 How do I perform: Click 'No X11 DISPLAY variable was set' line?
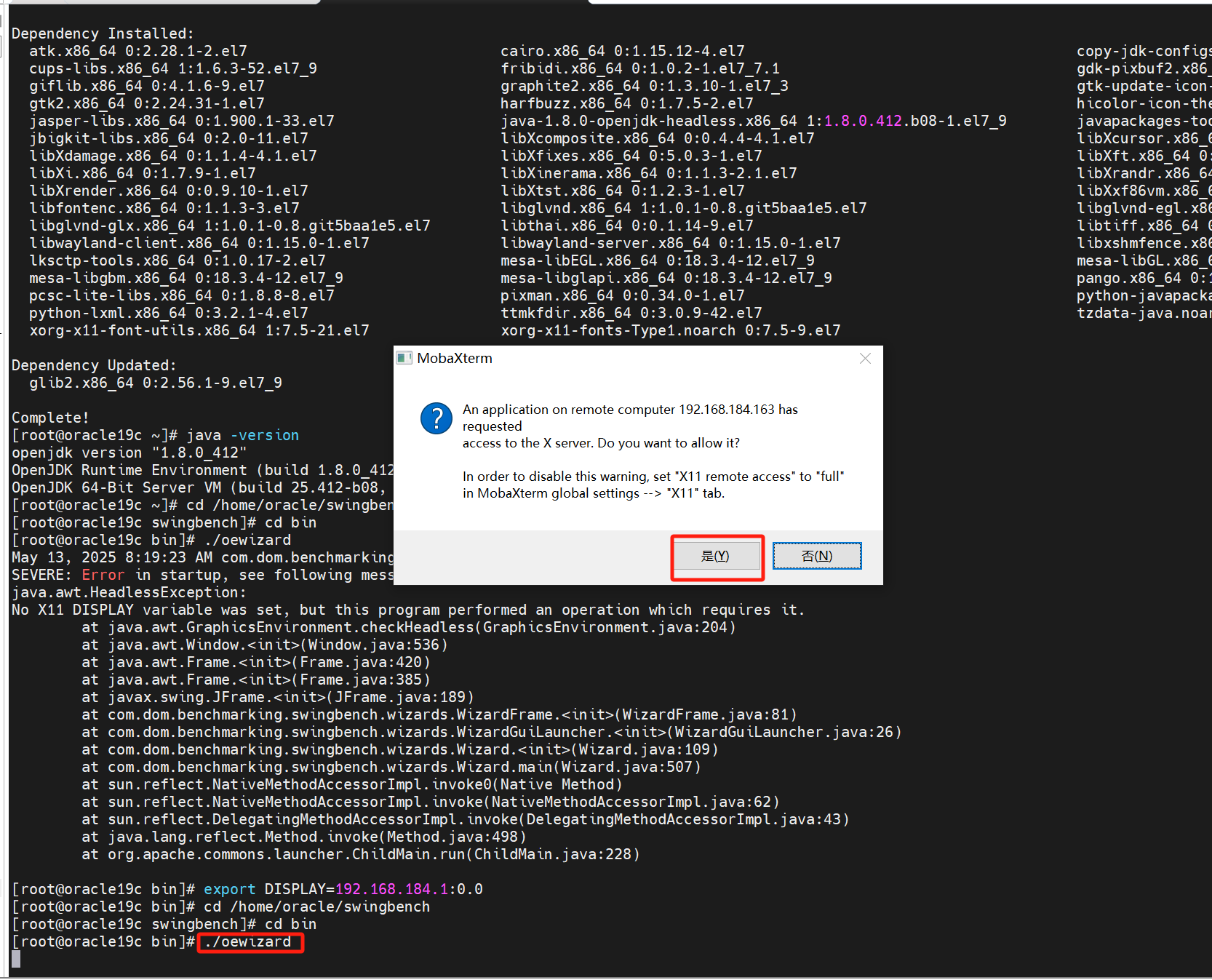(x=408, y=610)
